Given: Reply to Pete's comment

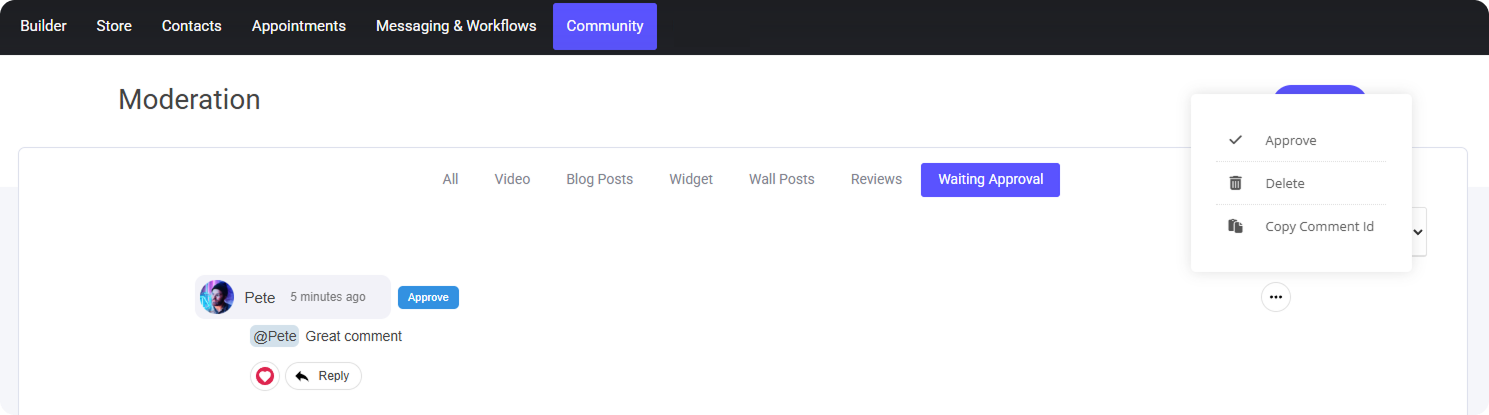Looking at the screenshot, I should click(x=323, y=376).
